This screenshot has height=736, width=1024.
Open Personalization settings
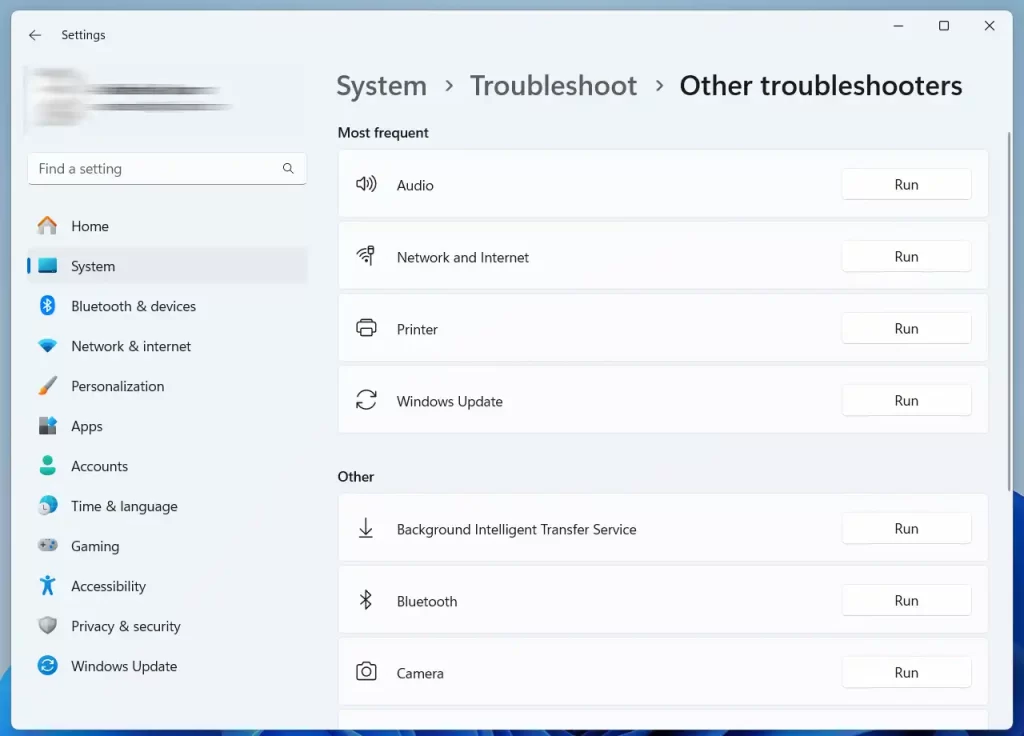[167, 386]
